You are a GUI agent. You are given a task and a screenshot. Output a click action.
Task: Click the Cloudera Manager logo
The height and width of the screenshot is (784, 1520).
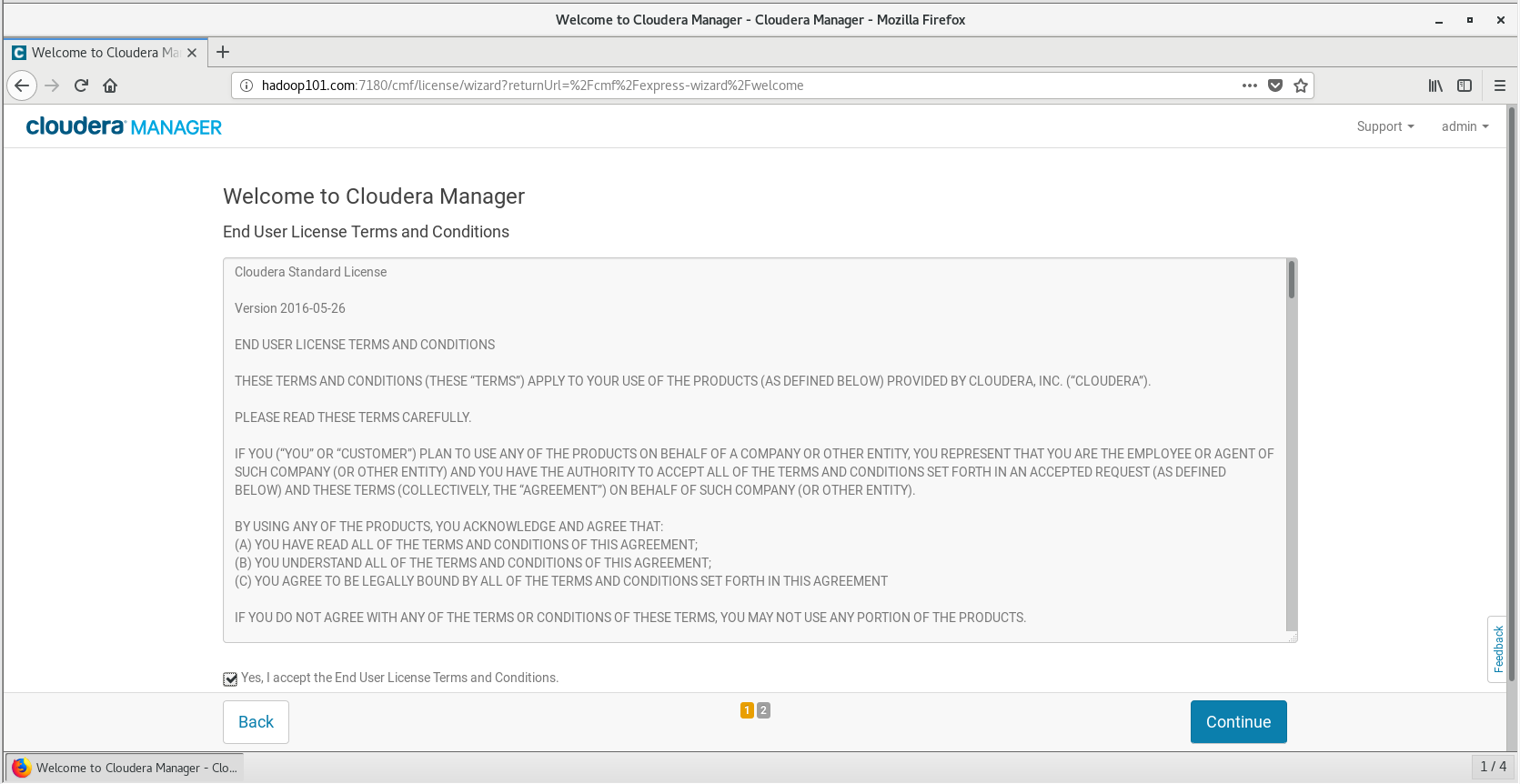(124, 126)
